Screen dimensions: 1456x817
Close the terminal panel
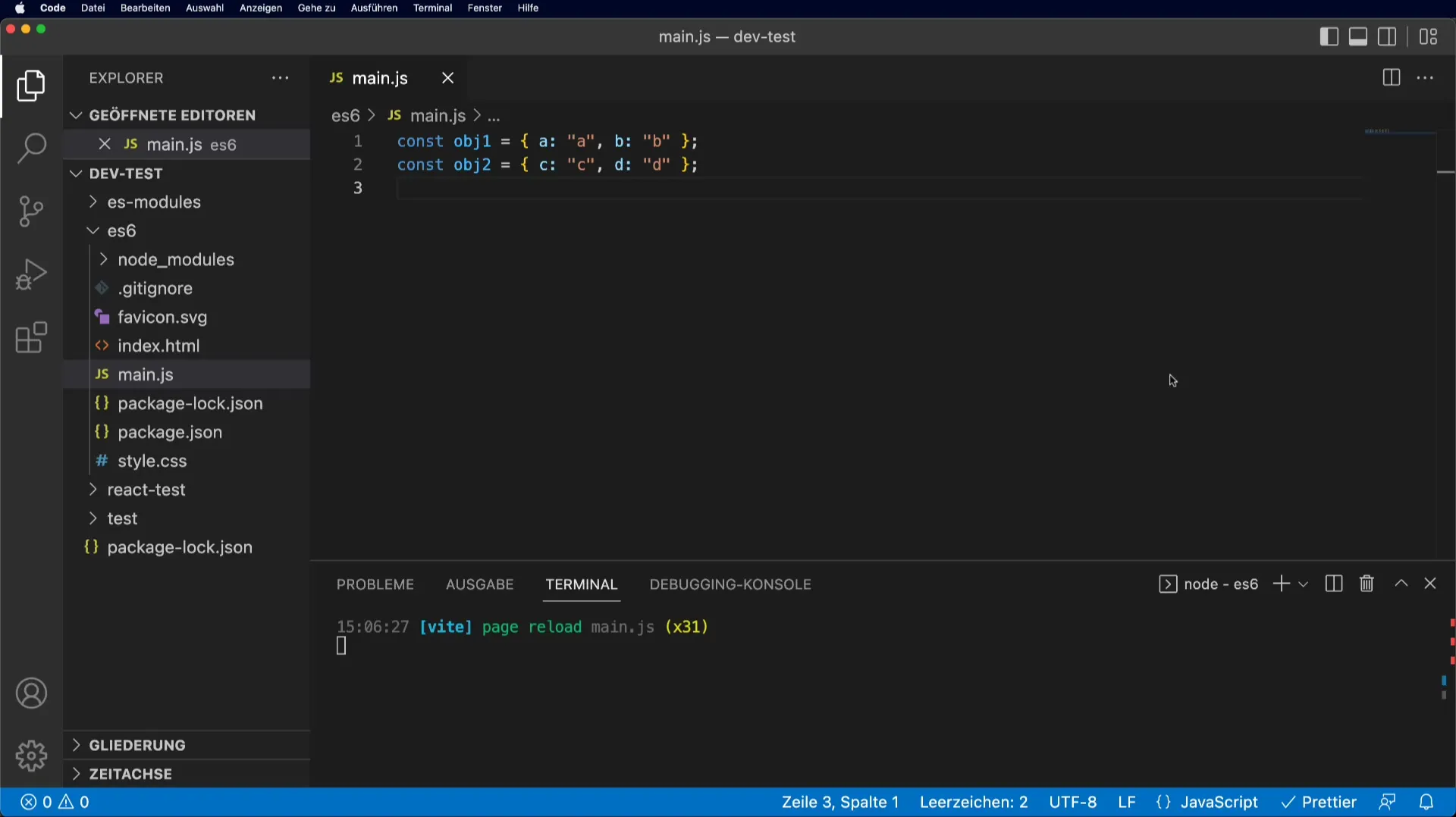click(1430, 584)
